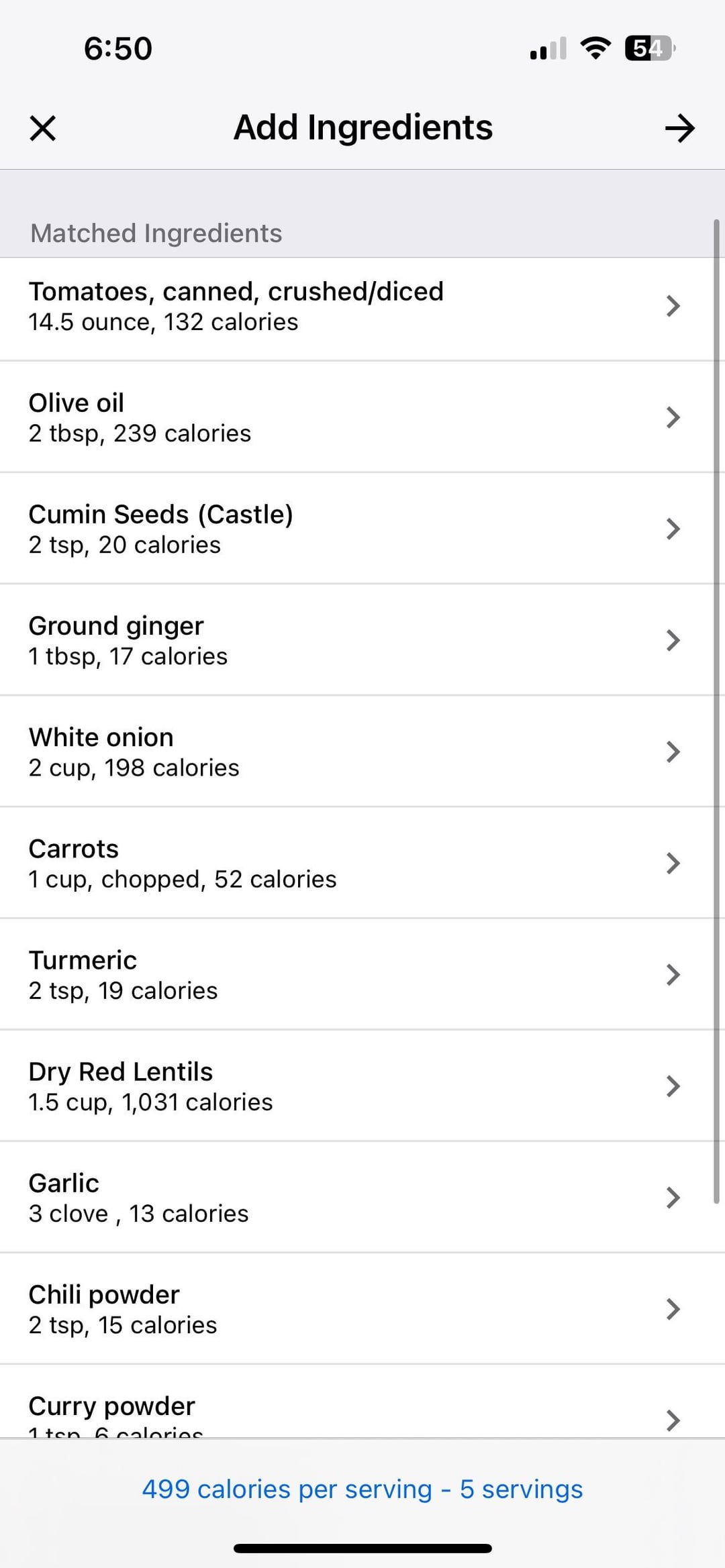Screen dimensions: 725x1568
Task: Tap chevron beside White onion
Action: pos(673,751)
